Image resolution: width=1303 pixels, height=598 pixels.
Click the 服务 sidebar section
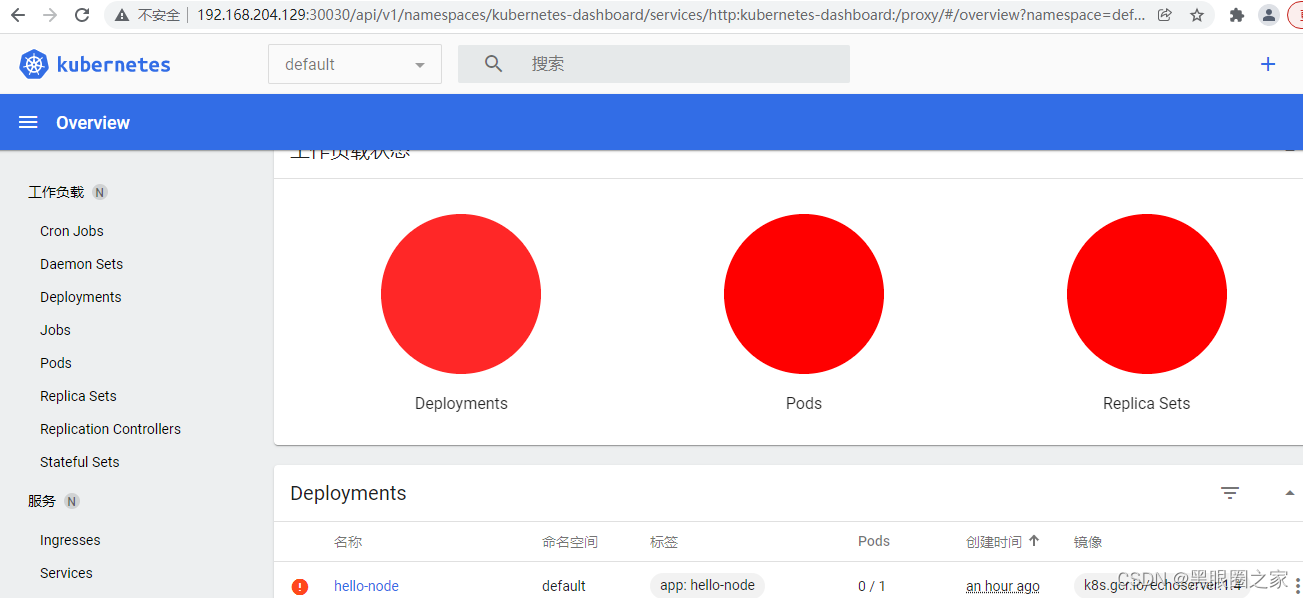(x=42, y=501)
